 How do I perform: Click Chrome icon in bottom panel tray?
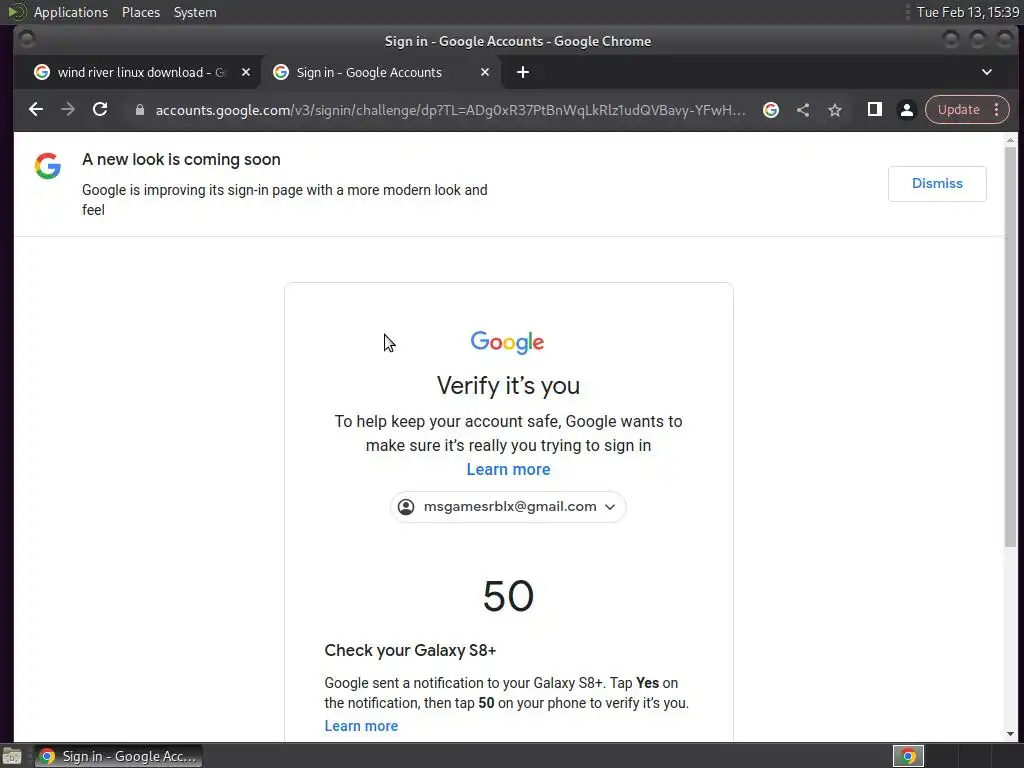coord(908,756)
